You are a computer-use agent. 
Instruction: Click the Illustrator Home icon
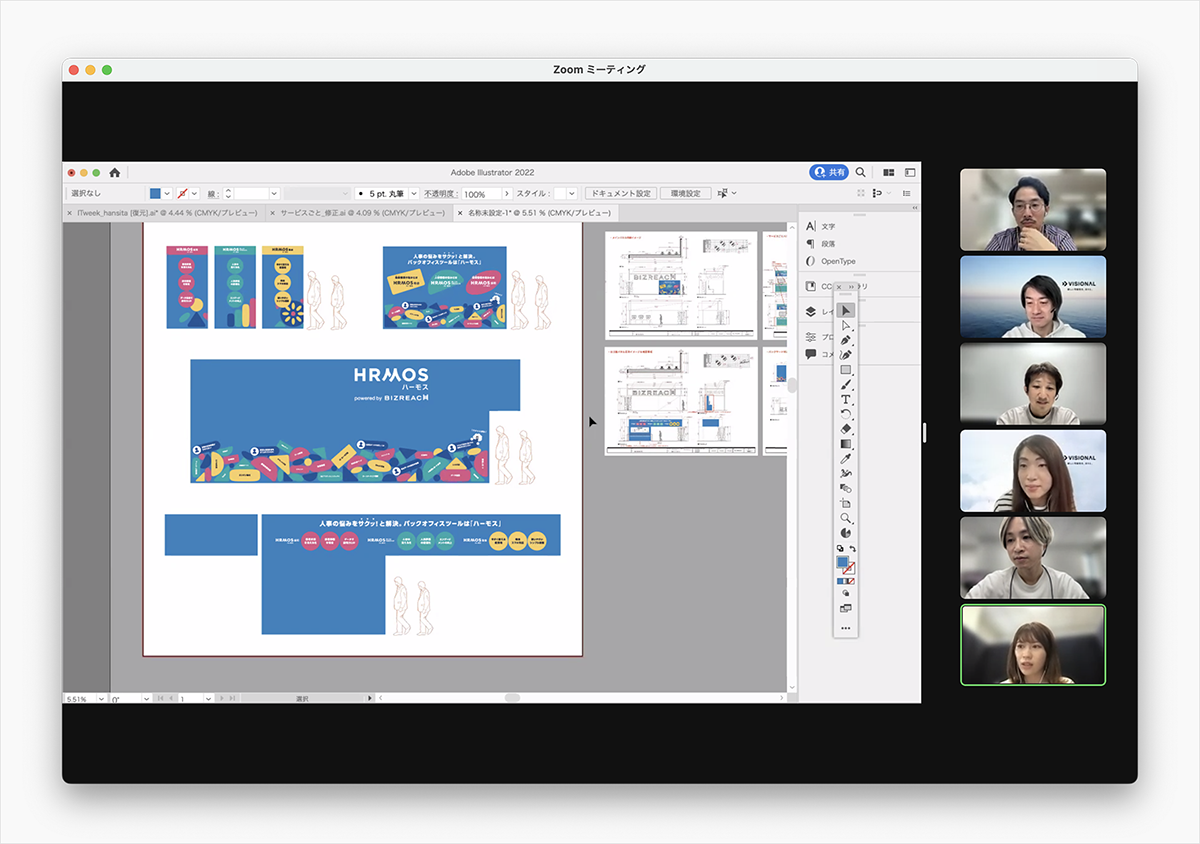tap(115, 172)
